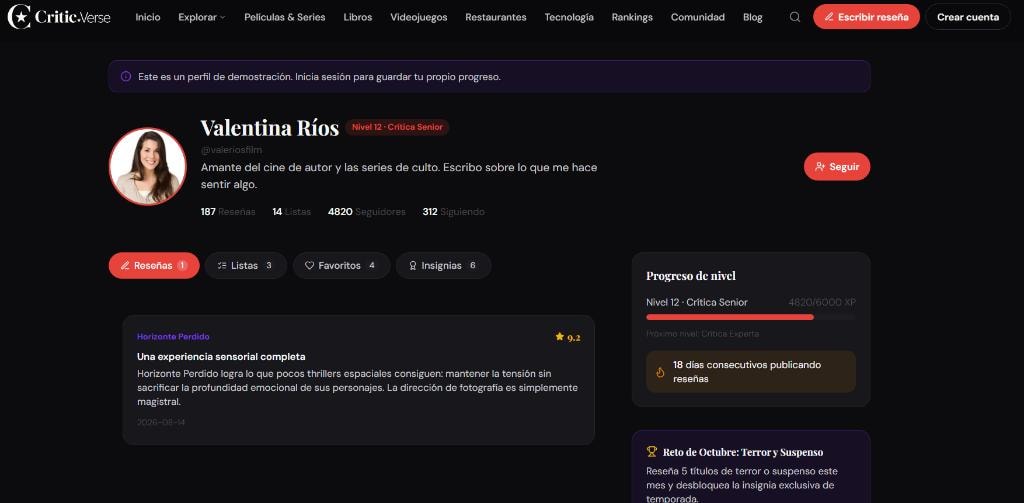Click 'Próximo nivel: Crítica Experta' text
Viewport: 1024px width, 503px height.
tap(703, 334)
